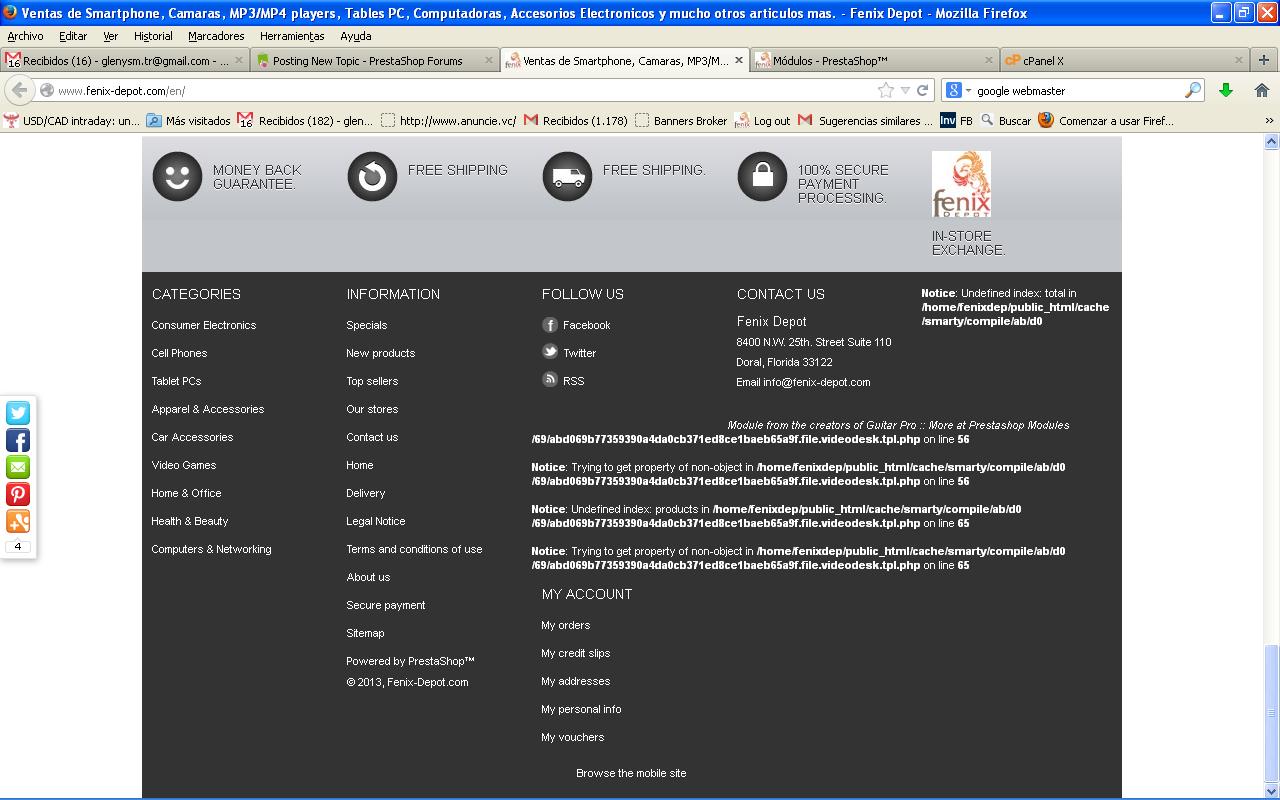Screen dimensions: 1280x800
Task: Click the Computers & Networking category link
Action: pos(212,549)
